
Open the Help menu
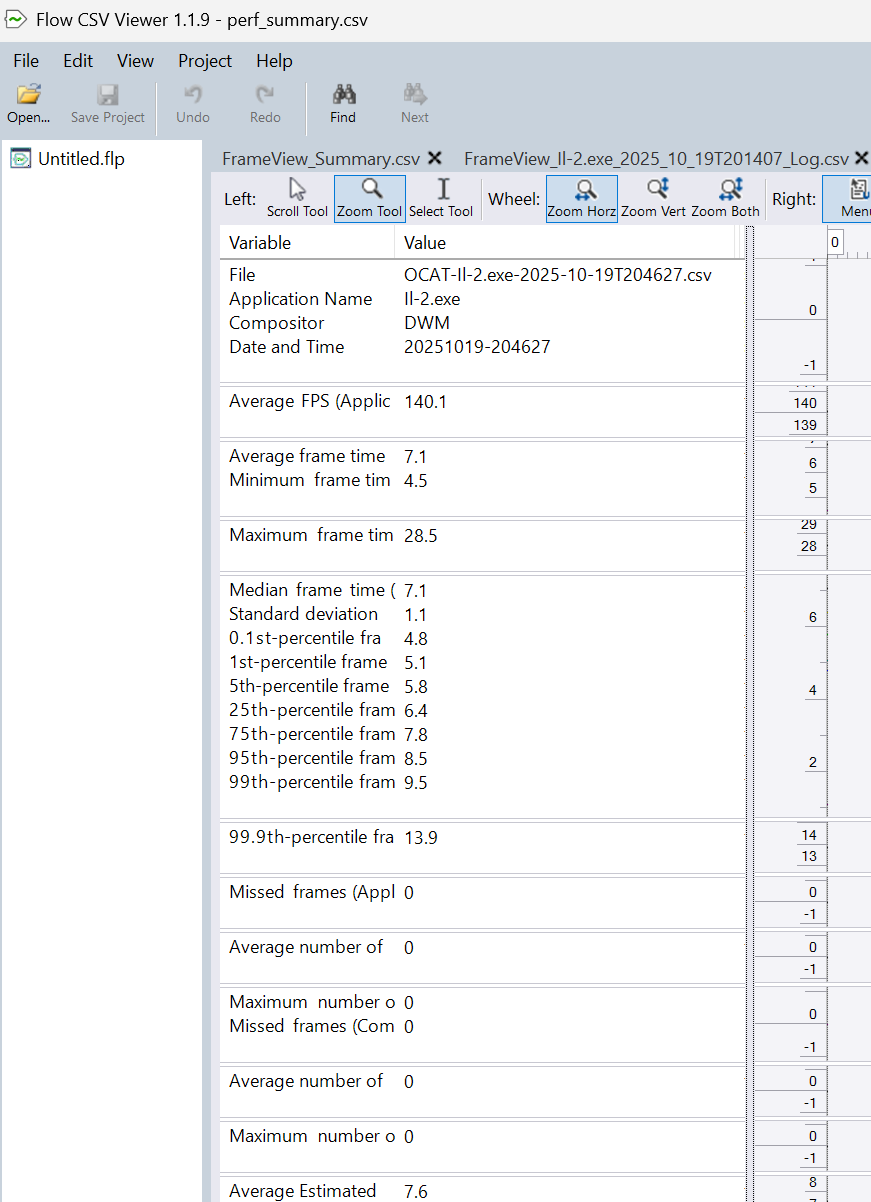[x=274, y=61]
